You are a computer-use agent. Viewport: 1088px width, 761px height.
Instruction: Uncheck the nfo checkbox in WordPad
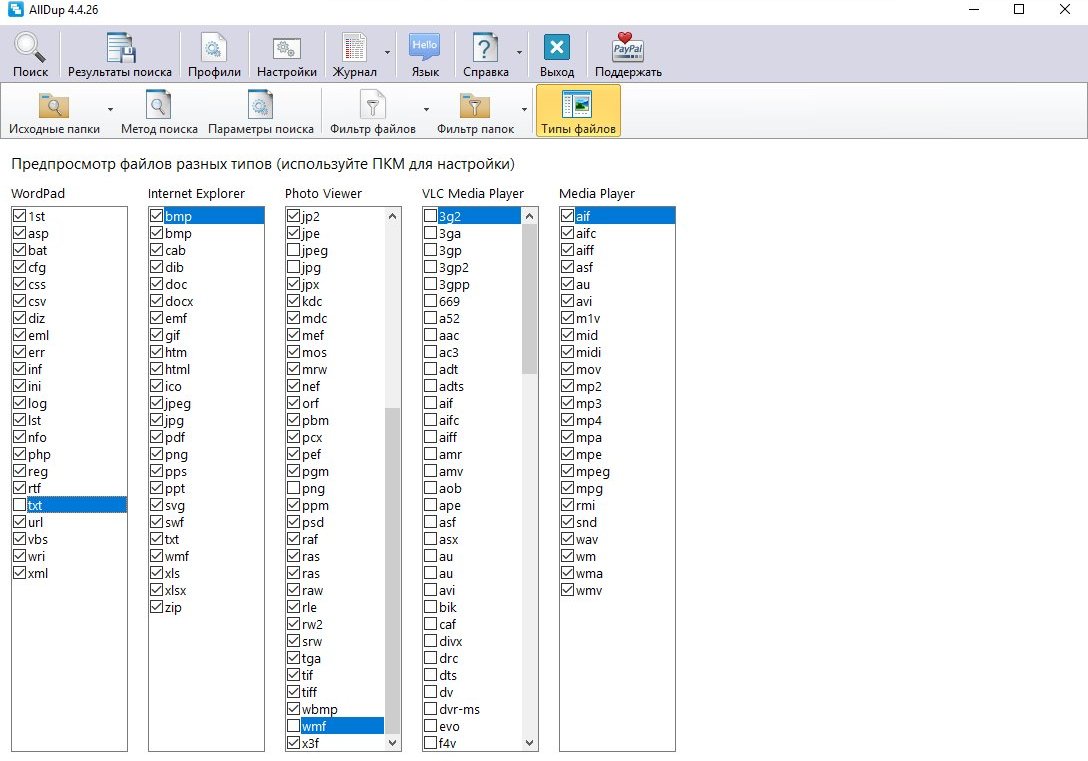point(19,437)
